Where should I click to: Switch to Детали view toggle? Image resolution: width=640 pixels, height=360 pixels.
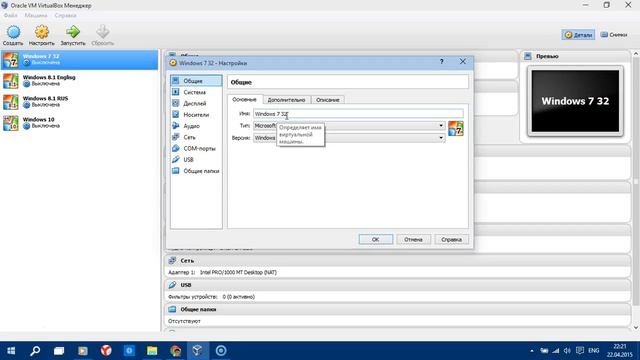pos(578,35)
